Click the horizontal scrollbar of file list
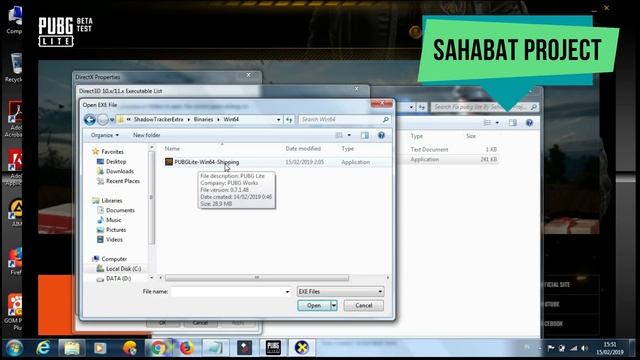This screenshot has height=360, width=640. click(257, 278)
